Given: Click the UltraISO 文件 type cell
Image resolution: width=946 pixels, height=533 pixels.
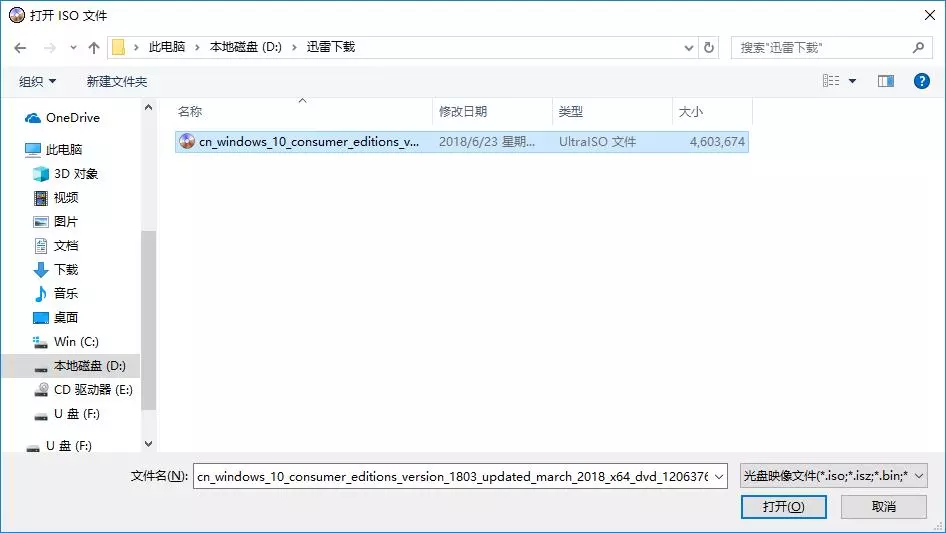Looking at the screenshot, I should coord(597,142).
